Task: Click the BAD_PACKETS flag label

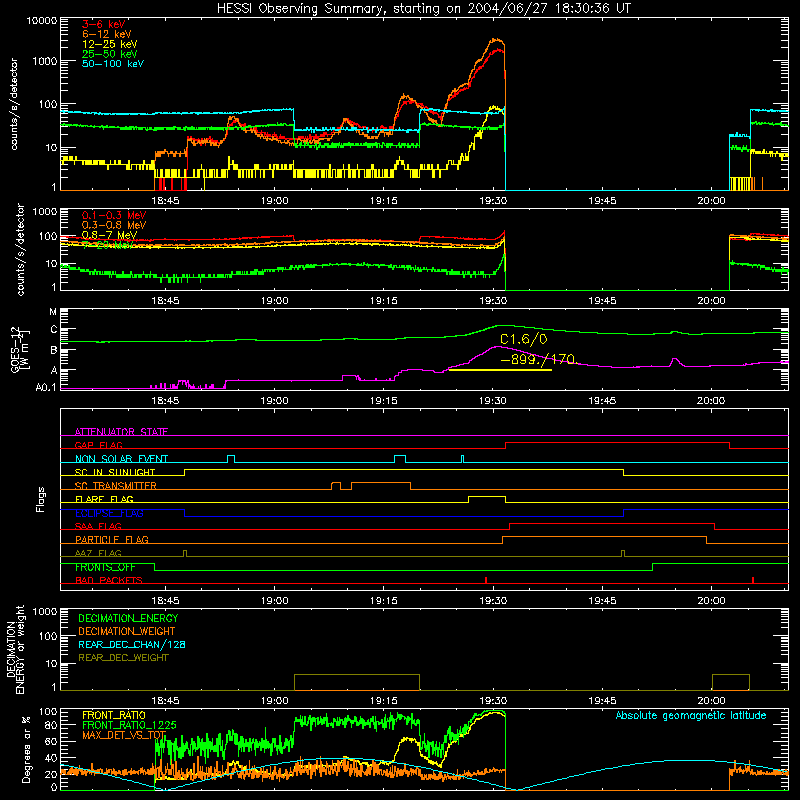Action: [109, 581]
